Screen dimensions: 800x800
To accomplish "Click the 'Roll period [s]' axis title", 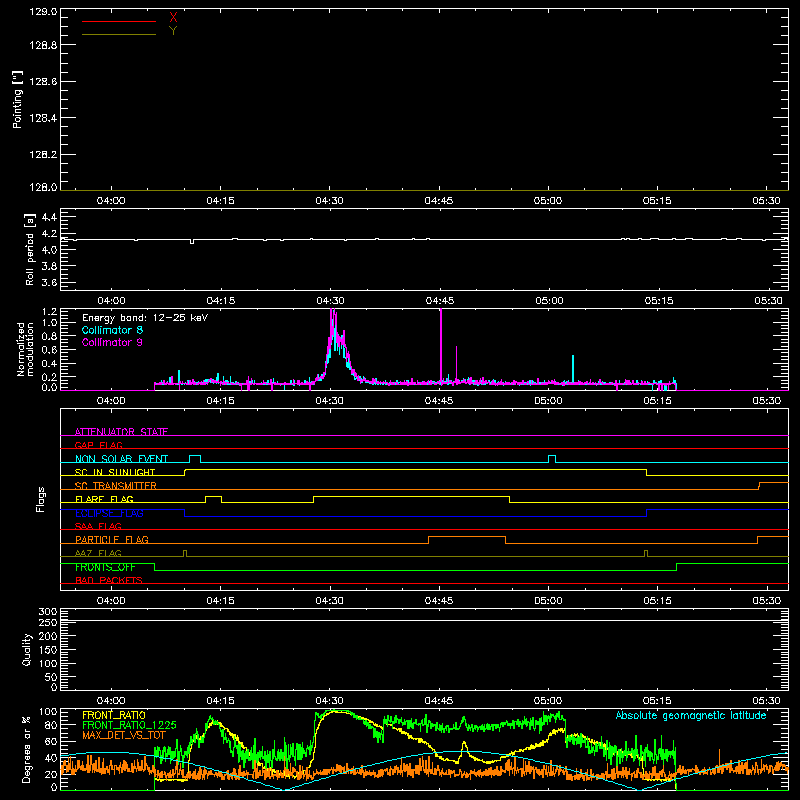I will tap(30, 249).
